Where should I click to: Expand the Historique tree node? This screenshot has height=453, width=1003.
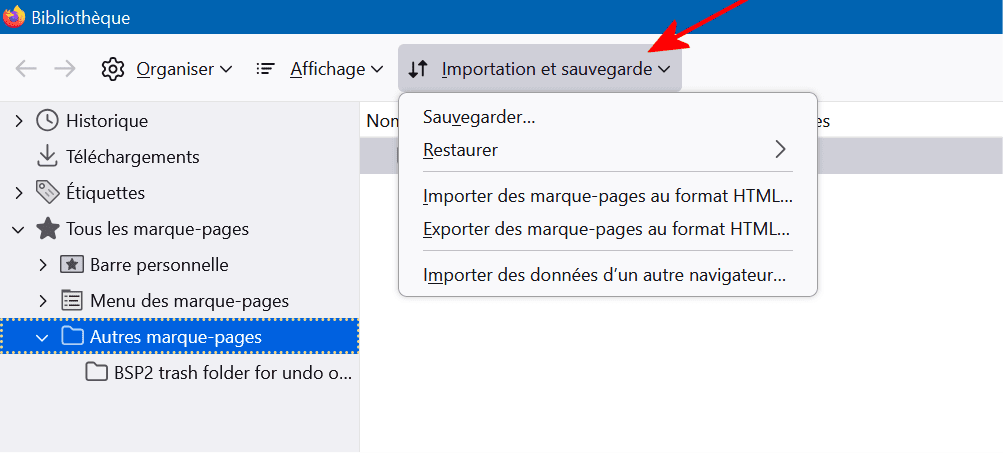pos(19,121)
